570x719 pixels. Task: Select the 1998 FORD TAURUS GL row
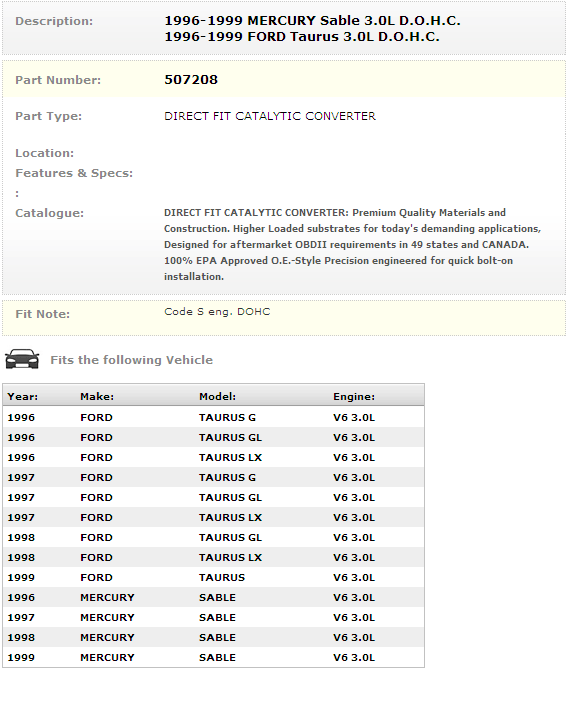pyautogui.click(x=213, y=537)
